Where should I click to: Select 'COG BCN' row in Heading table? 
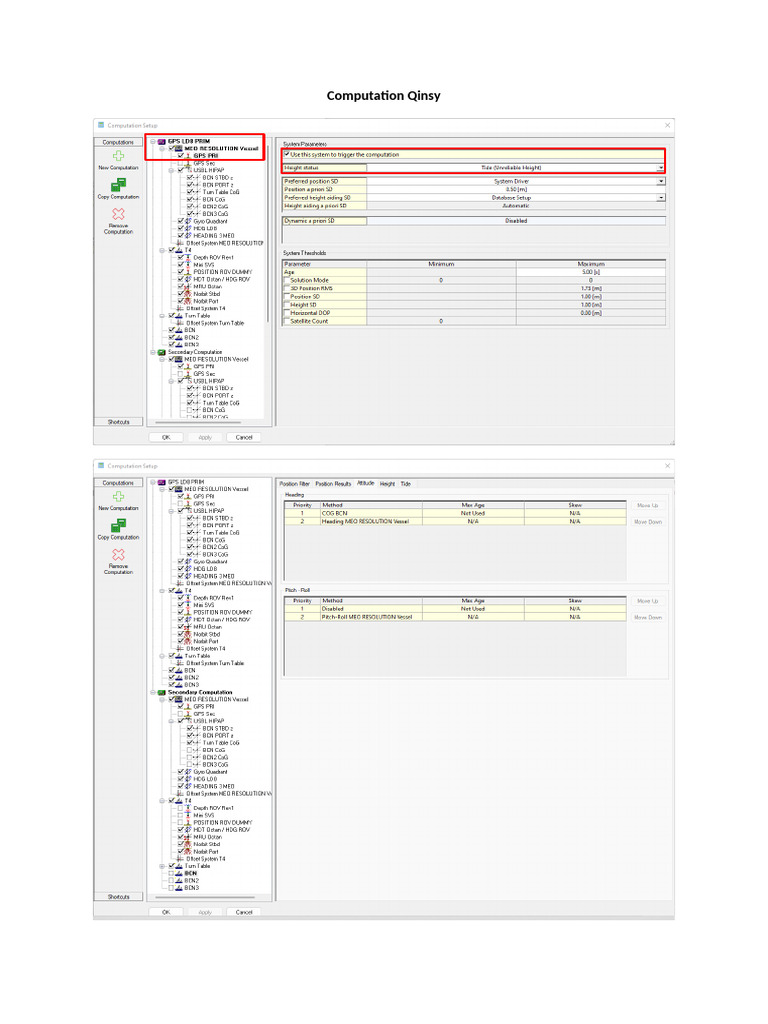click(455, 513)
